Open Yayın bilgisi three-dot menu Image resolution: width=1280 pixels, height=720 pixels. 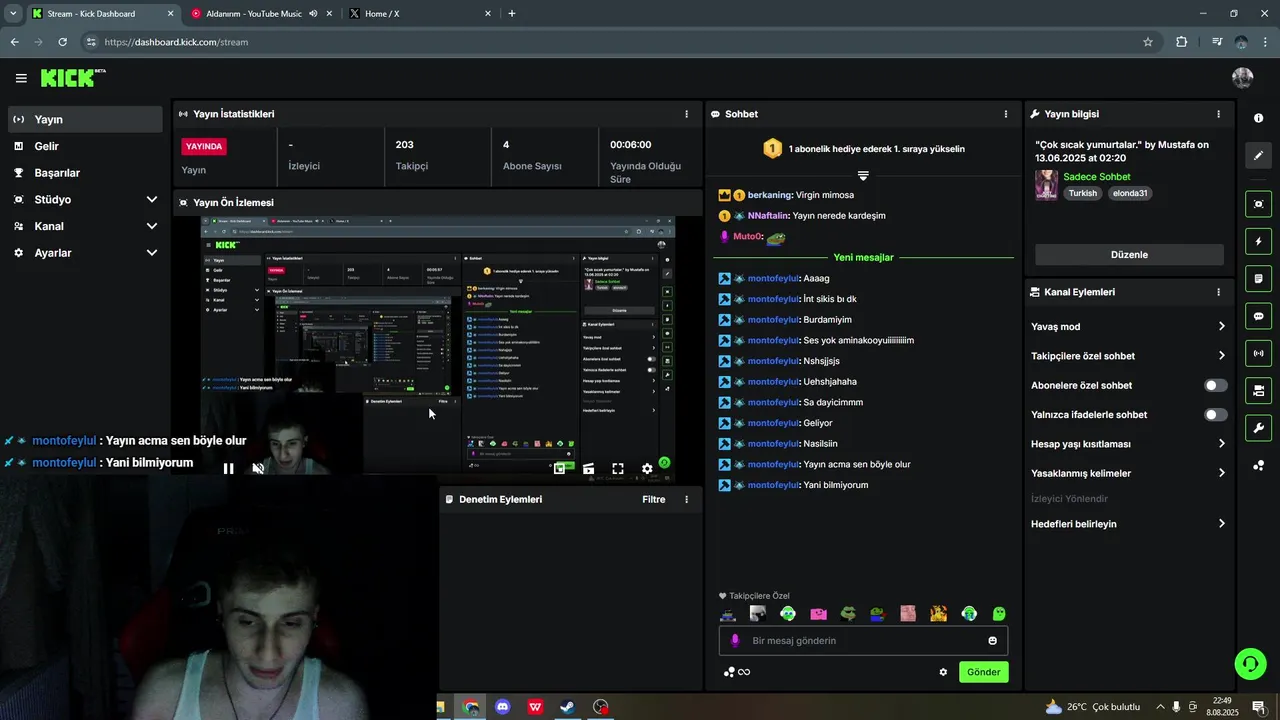(1218, 114)
